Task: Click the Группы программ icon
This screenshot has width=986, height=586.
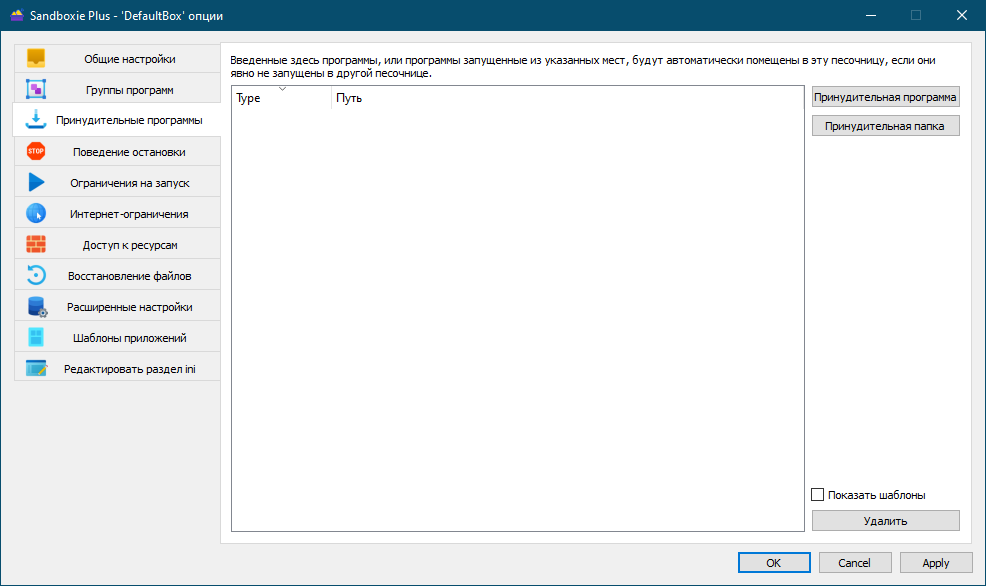Action: pyautogui.click(x=36, y=89)
